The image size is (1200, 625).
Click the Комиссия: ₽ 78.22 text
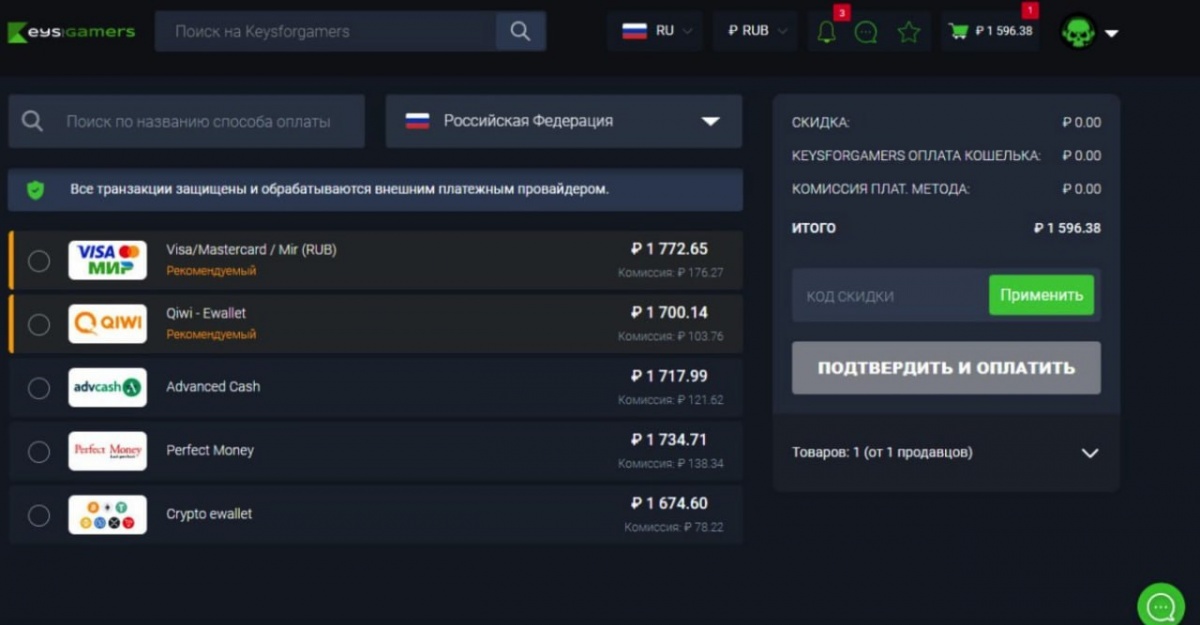tap(674, 527)
